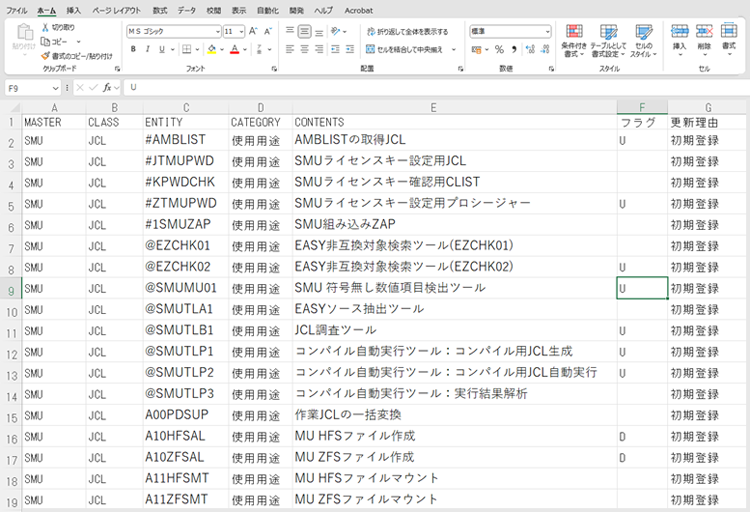Apply yellow fill color swatch
This screenshot has width=750, height=512.
212,49
